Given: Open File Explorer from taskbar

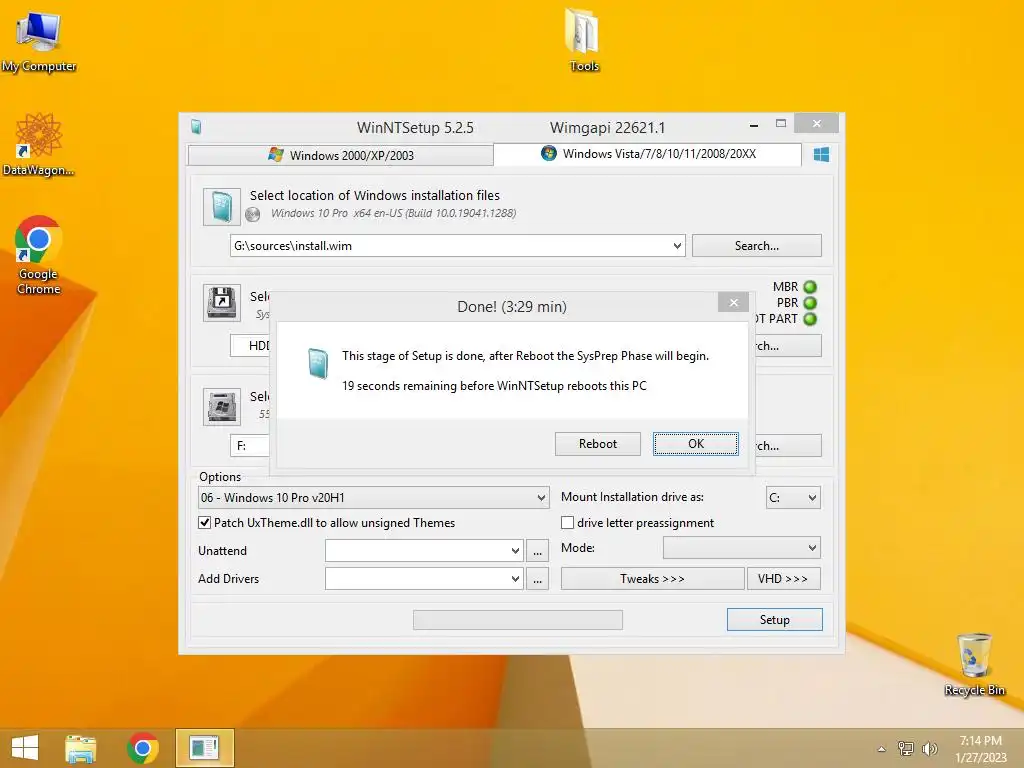Looking at the screenshot, I should pos(81,748).
